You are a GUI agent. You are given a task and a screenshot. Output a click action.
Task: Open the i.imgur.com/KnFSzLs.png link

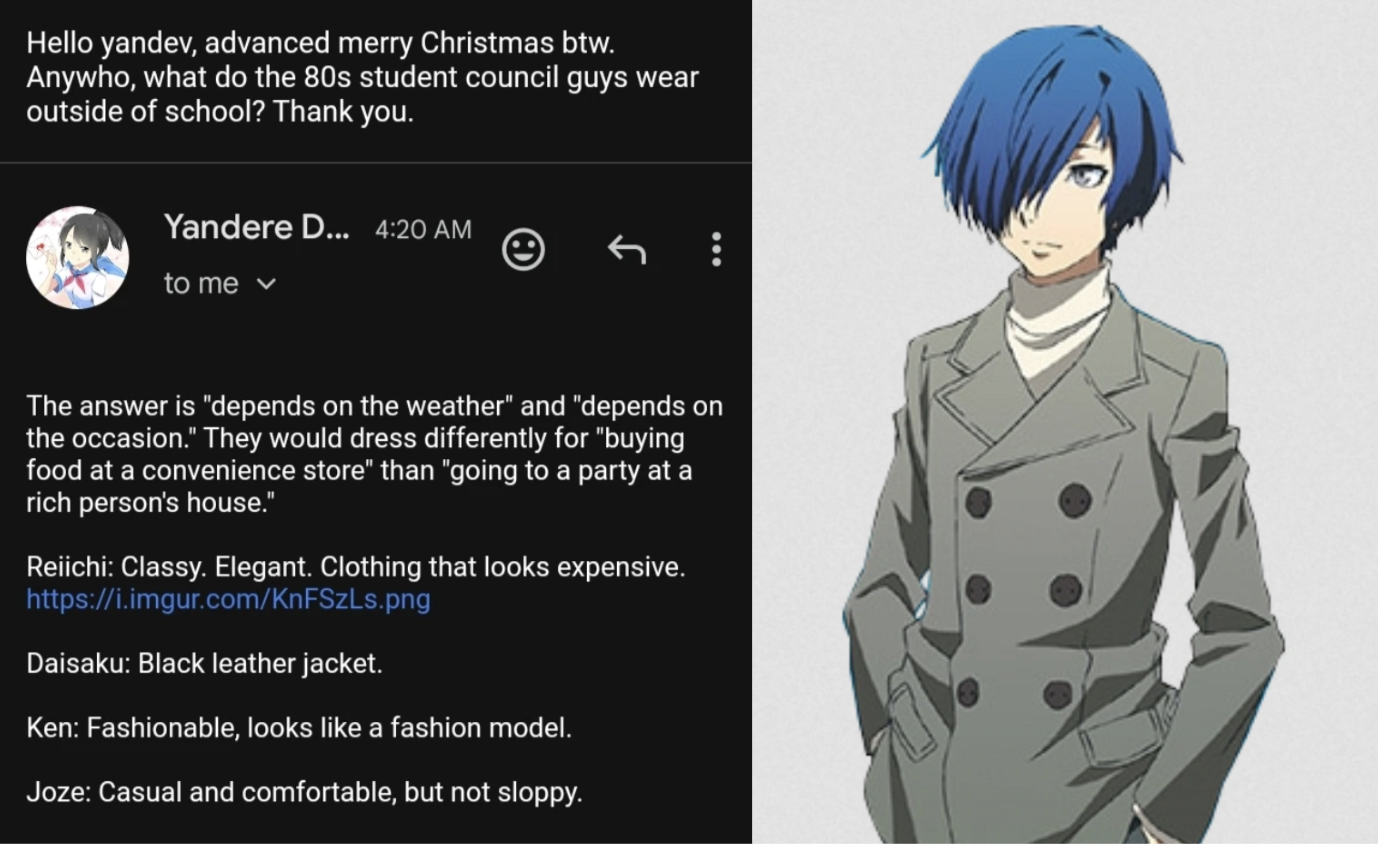click(x=228, y=600)
